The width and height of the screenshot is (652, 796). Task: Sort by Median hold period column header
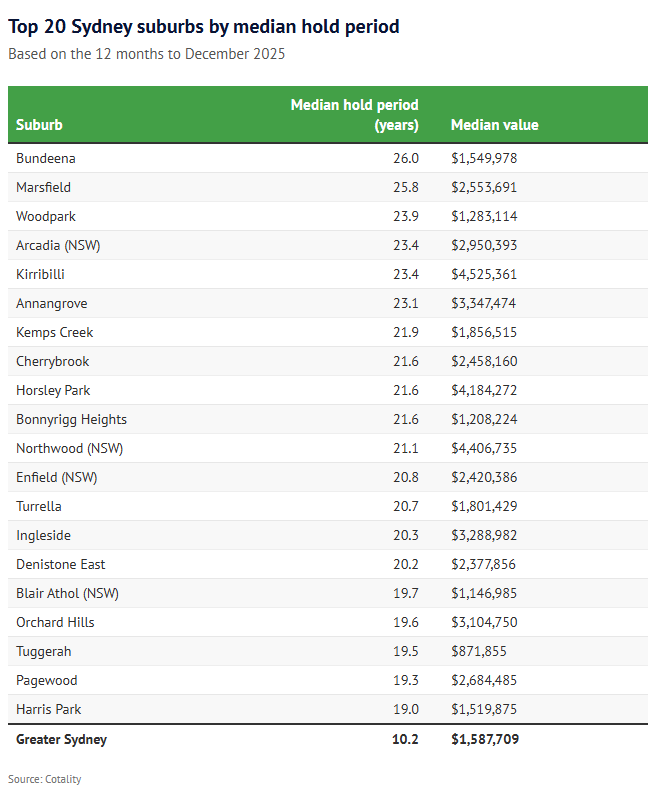(355, 115)
